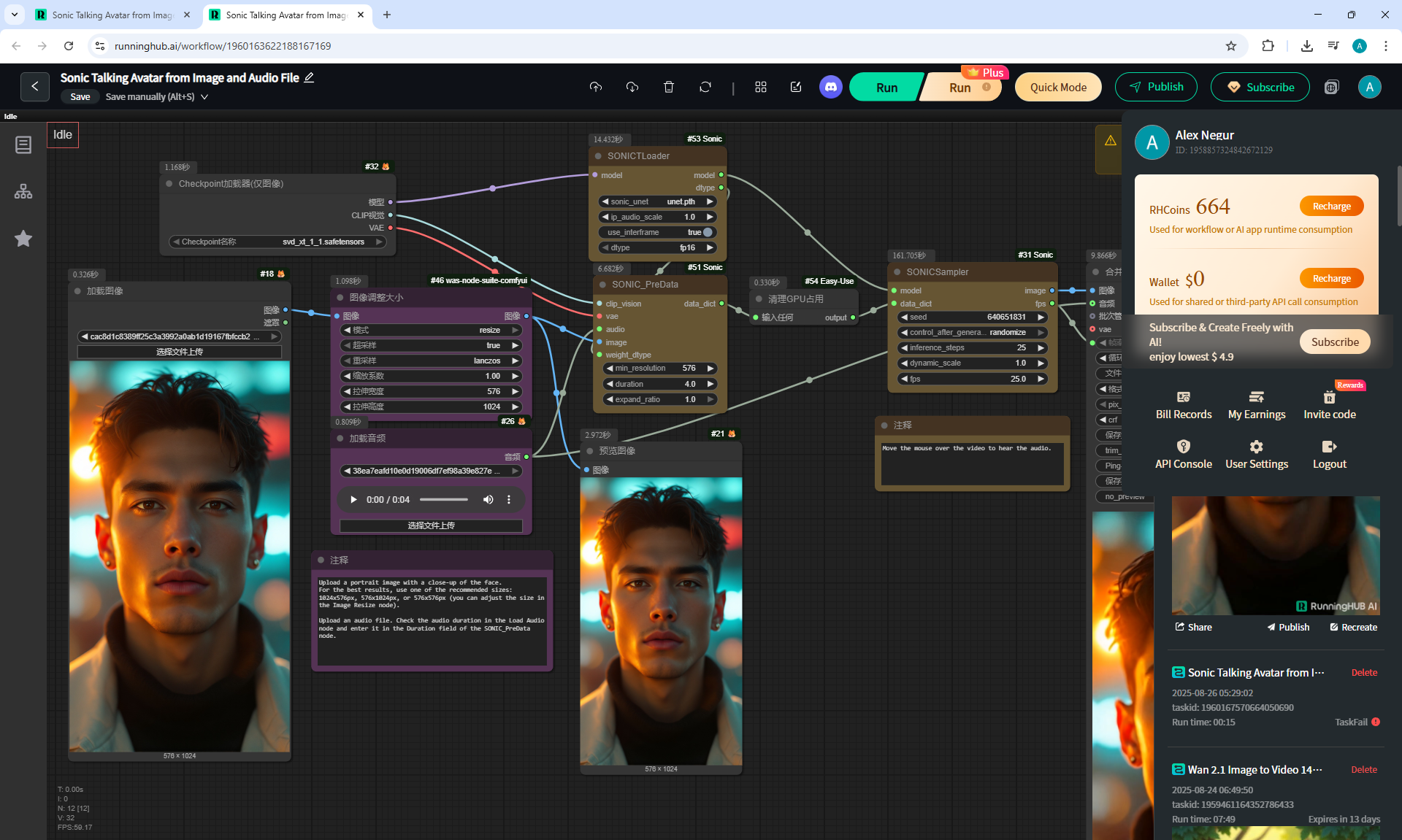Toggle collapse dot of Checkpoint加载器 node
Screen dimensions: 1402x840
(x=169, y=184)
